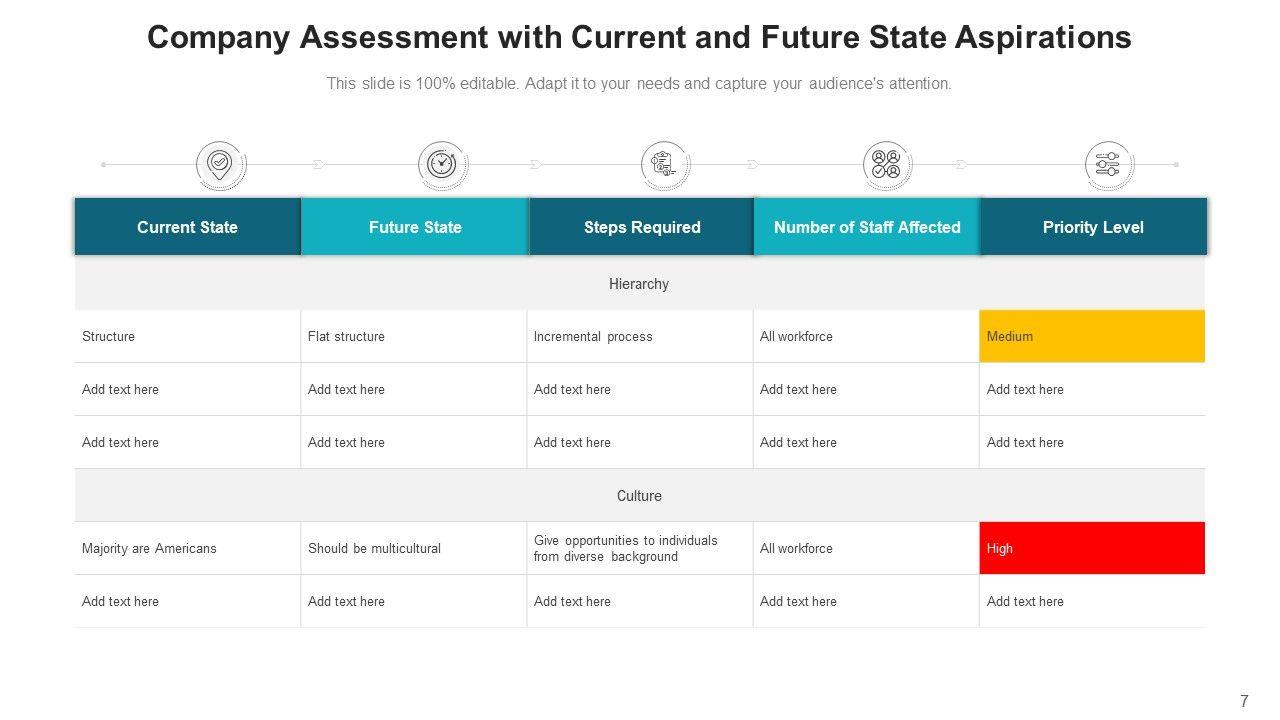Click the slide title text
Viewport: 1280px width, 720px height.
[x=639, y=38]
